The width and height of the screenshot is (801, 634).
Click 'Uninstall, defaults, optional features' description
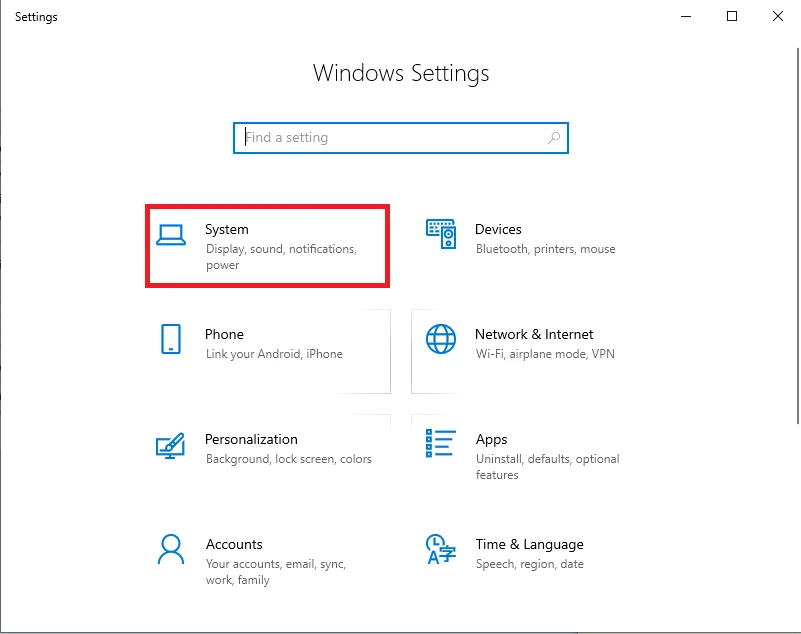tap(548, 467)
